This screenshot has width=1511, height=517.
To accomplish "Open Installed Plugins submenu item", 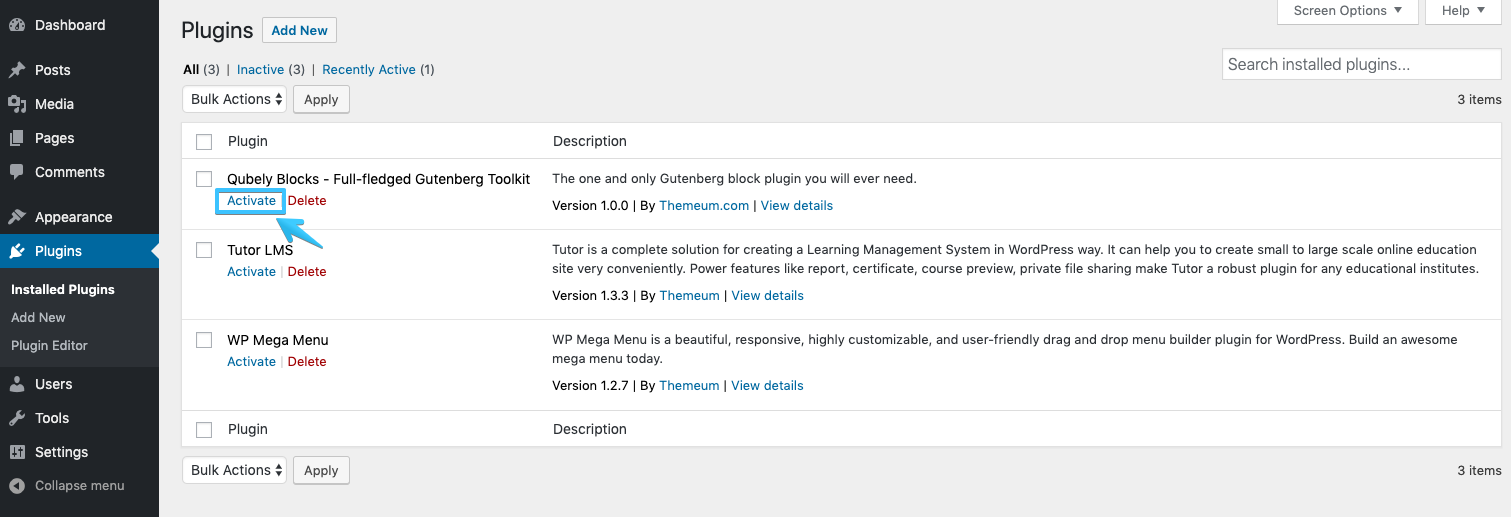I will [x=63, y=289].
